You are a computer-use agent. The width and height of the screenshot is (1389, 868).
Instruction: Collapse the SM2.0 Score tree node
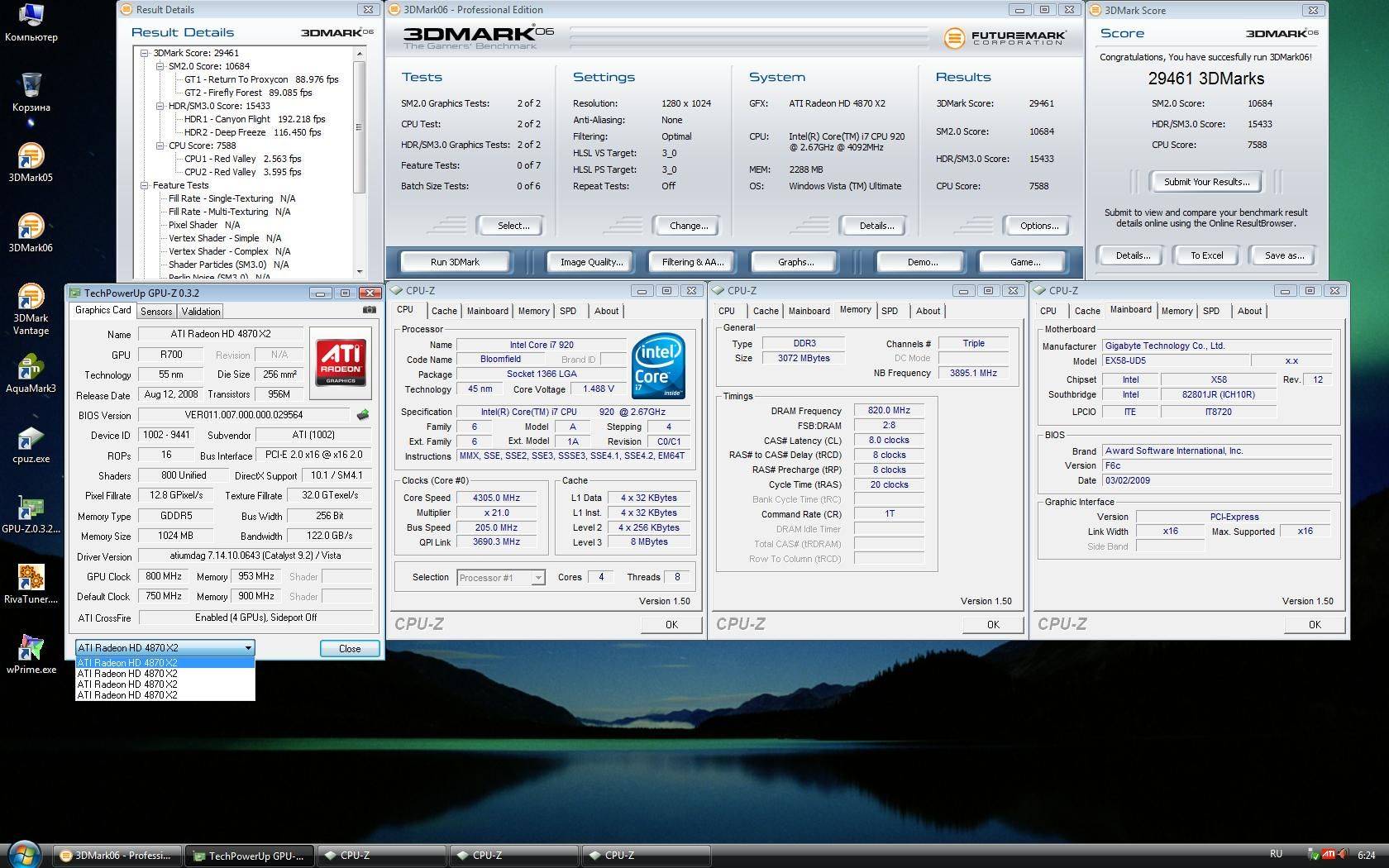click(160, 66)
